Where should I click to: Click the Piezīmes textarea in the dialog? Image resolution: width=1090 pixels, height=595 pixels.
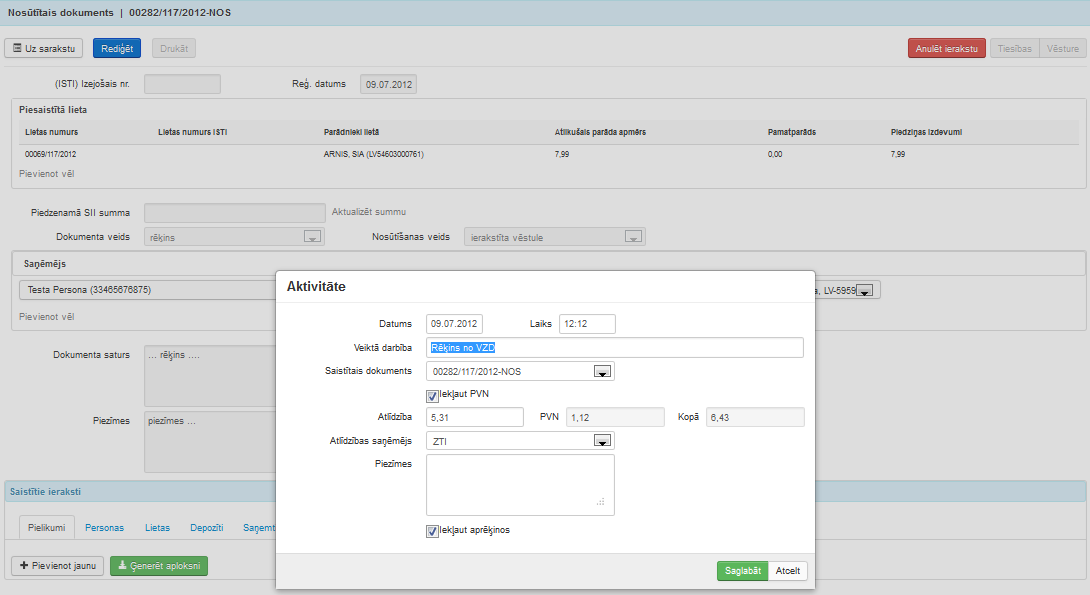tap(520, 485)
